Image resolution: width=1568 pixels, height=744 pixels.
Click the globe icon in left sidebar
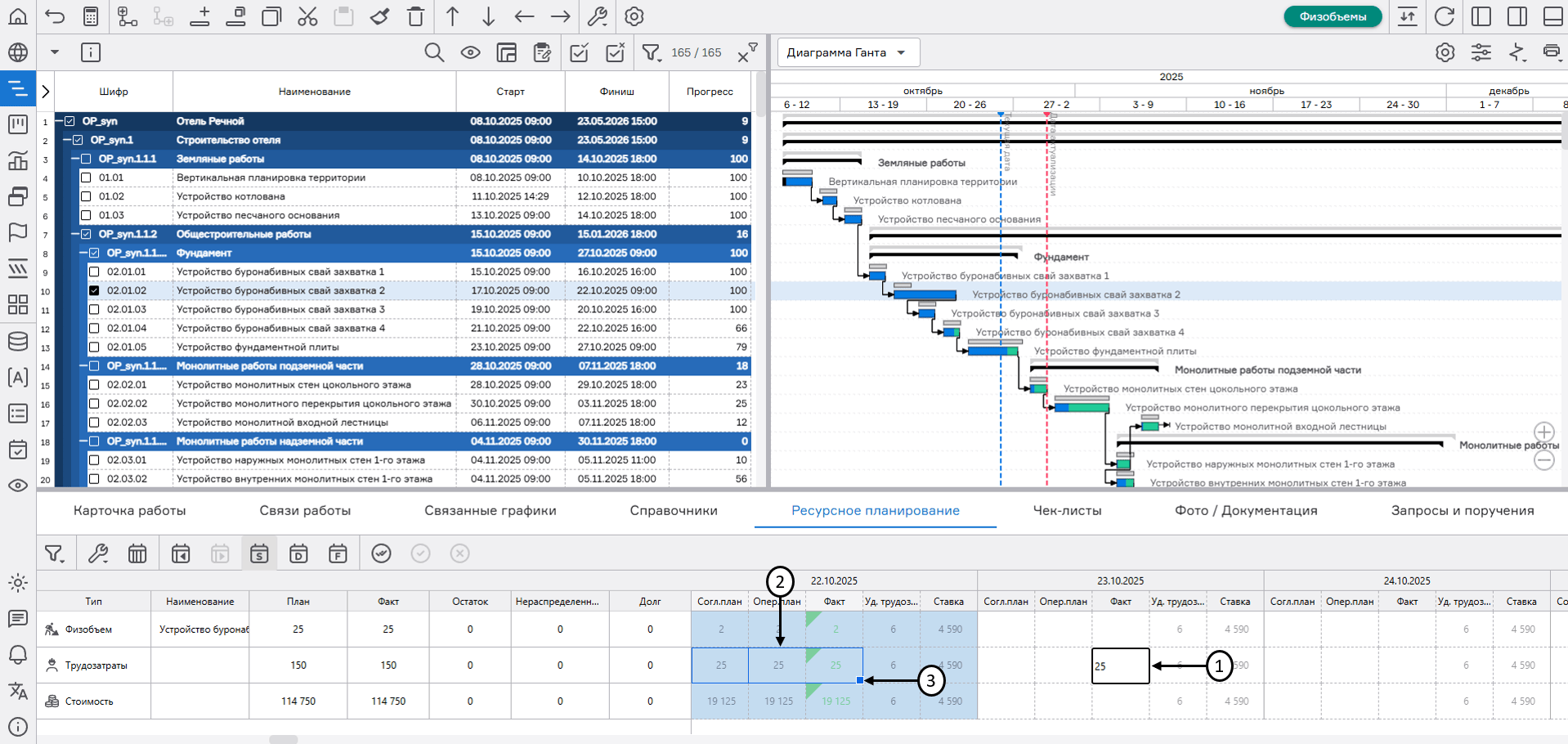coord(18,53)
